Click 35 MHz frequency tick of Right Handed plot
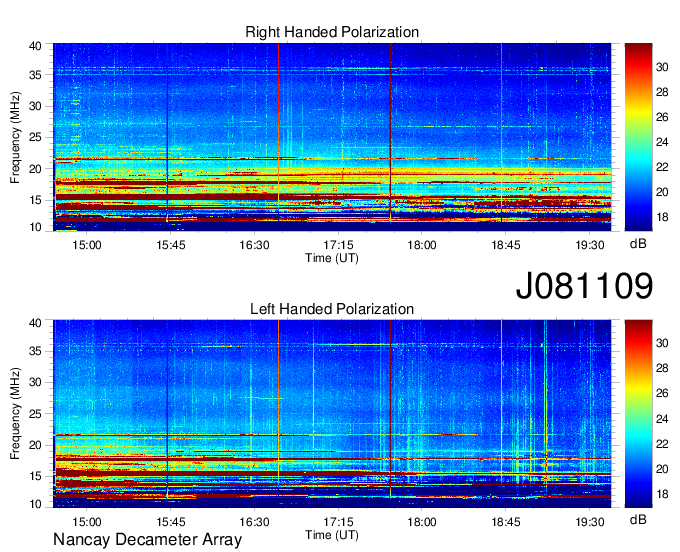This screenshot has height=552, width=680. [x=35, y=75]
